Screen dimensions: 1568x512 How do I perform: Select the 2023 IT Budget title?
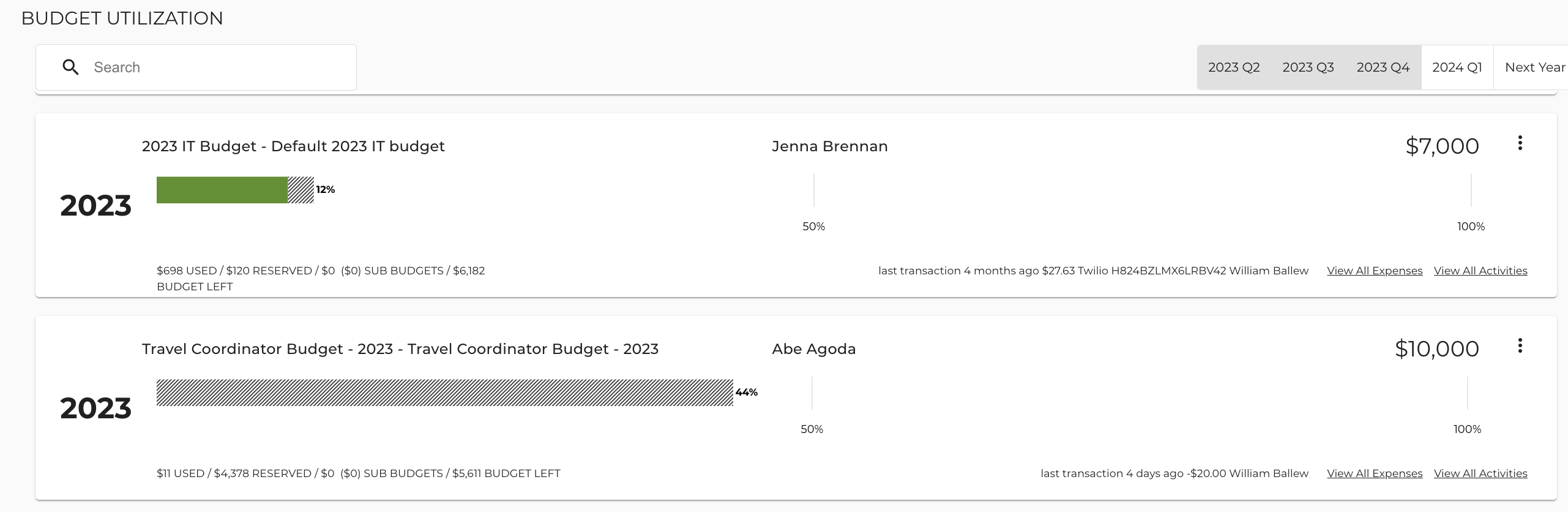pos(293,146)
